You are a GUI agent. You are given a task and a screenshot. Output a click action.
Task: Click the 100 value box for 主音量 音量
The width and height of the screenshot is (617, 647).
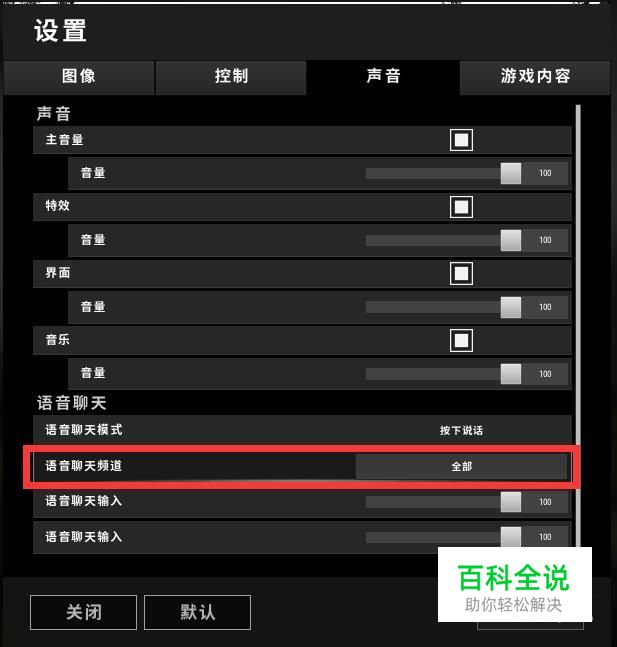pos(545,173)
